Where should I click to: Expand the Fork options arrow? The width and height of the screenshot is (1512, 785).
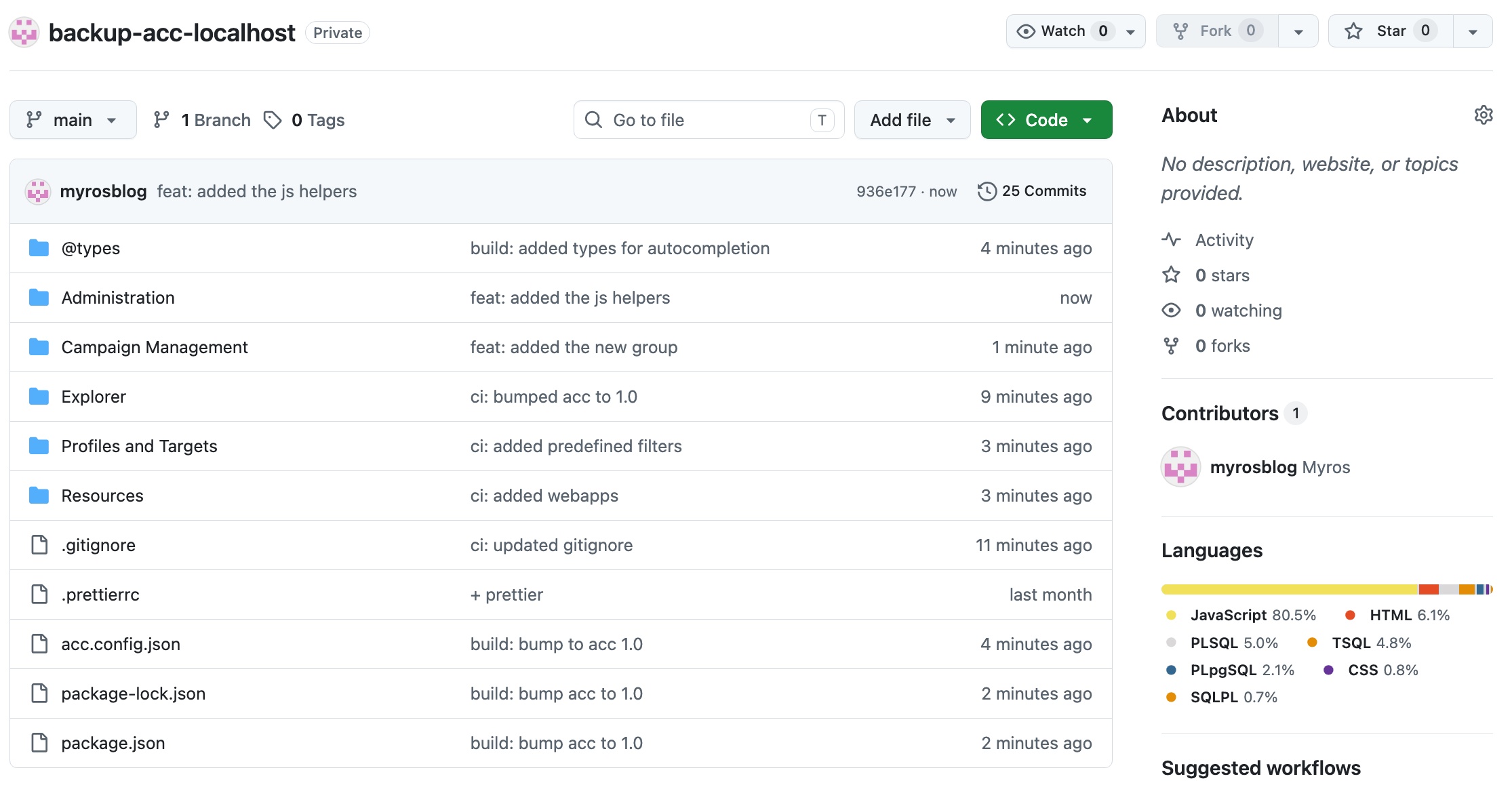coord(1298,31)
